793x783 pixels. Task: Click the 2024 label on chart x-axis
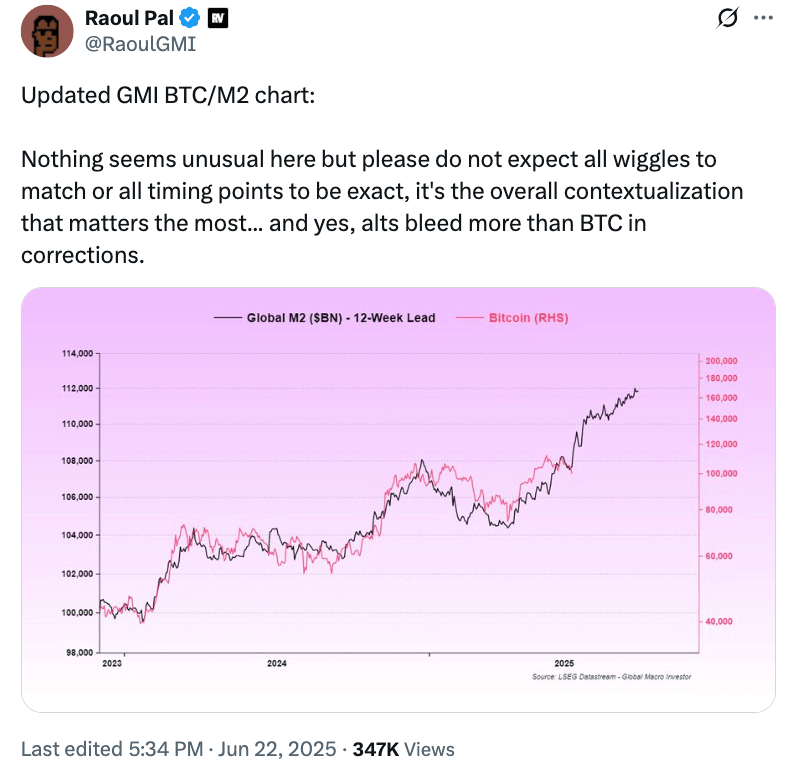click(x=277, y=663)
